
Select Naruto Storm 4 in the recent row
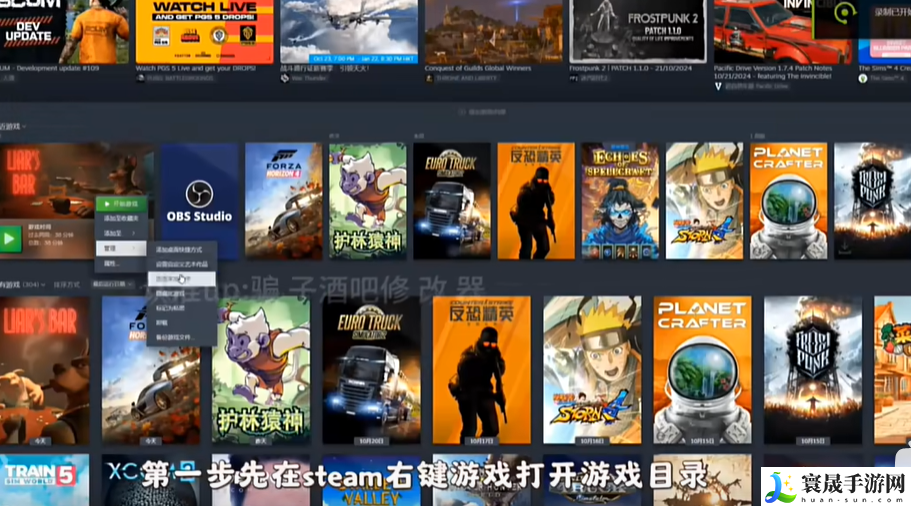point(704,201)
